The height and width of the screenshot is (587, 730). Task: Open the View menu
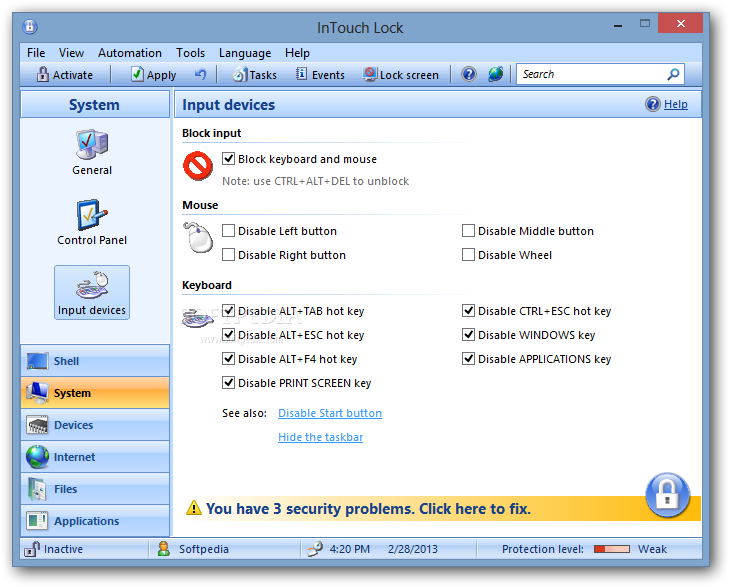(x=71, y=53)
